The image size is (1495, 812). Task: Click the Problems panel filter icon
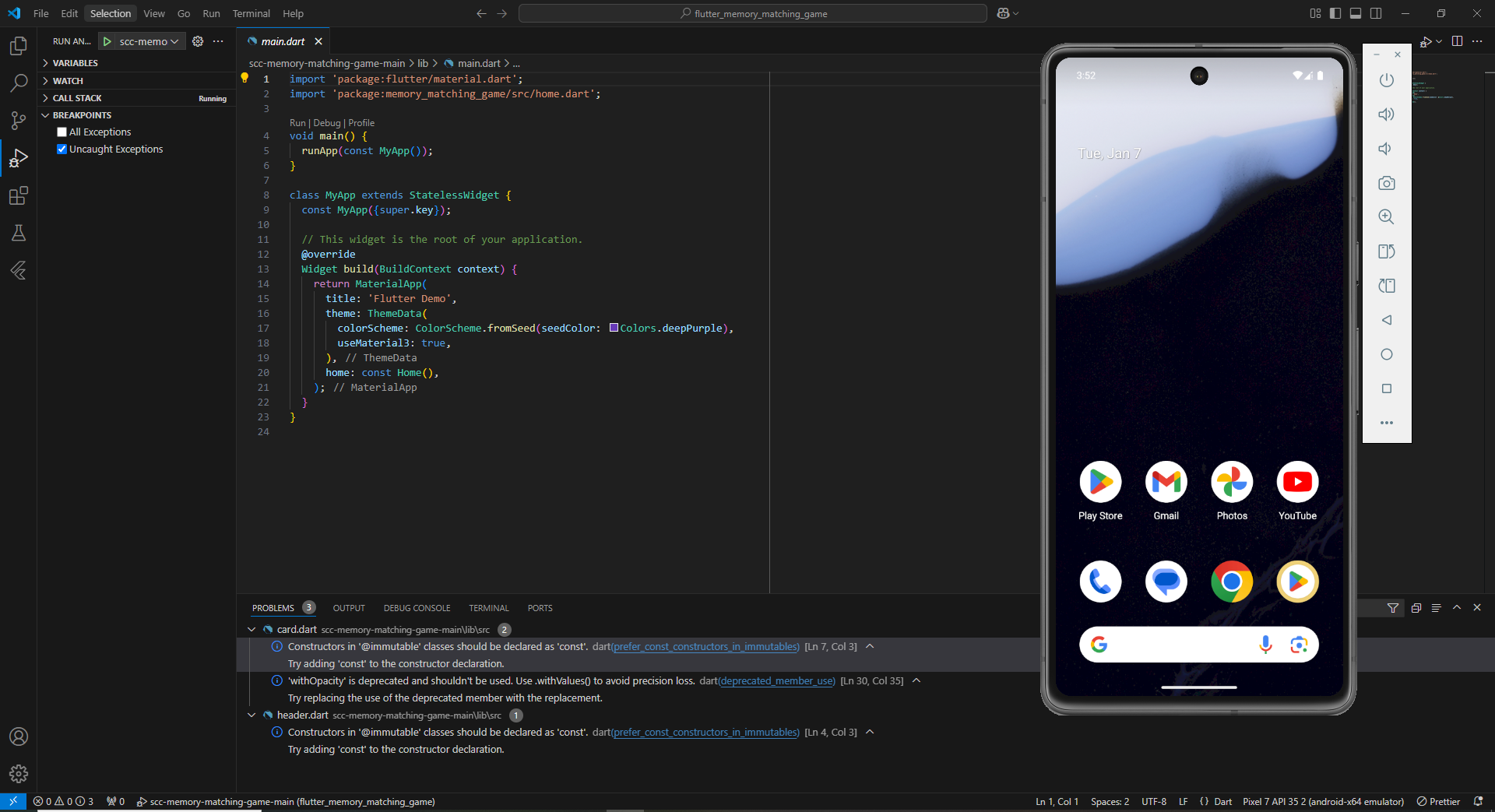click(1393, 608)
